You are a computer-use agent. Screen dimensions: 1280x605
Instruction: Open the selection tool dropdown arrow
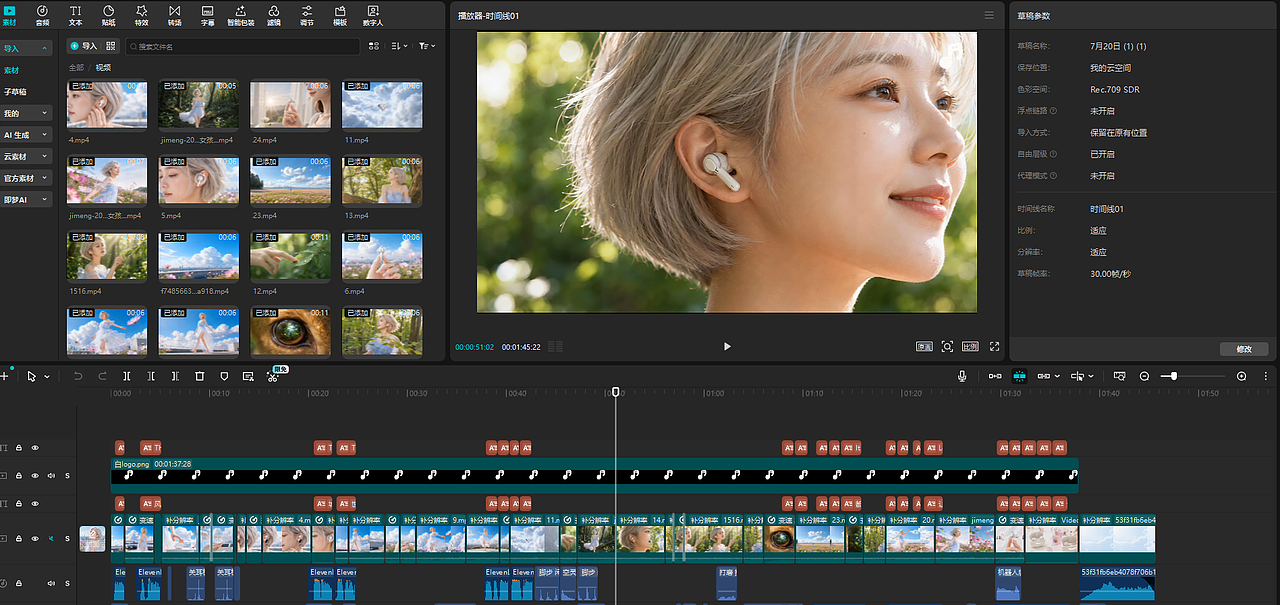(x=46, y=377)
